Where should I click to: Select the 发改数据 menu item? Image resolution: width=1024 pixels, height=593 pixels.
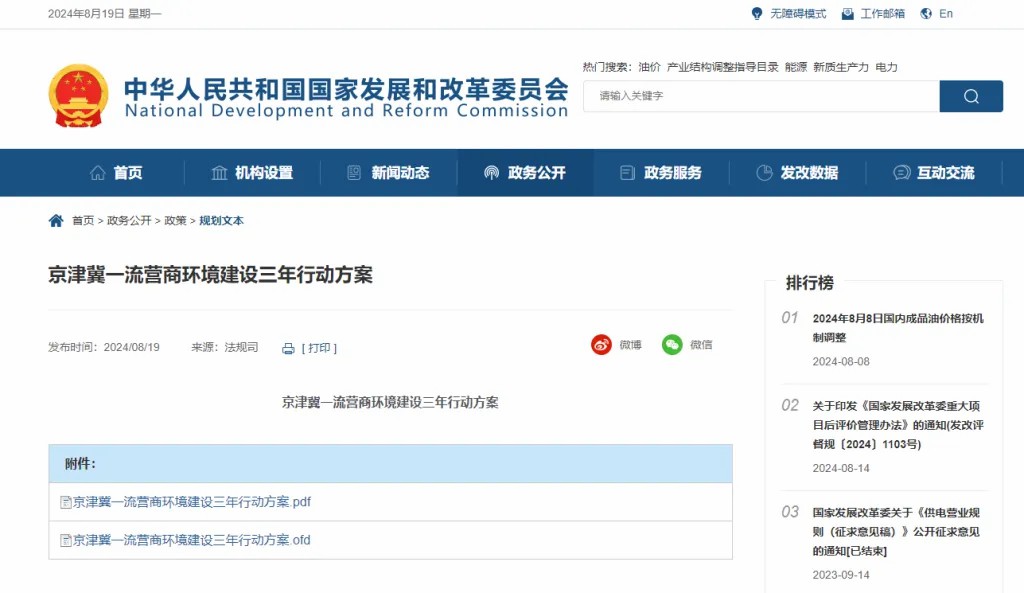tap(797, 173)
